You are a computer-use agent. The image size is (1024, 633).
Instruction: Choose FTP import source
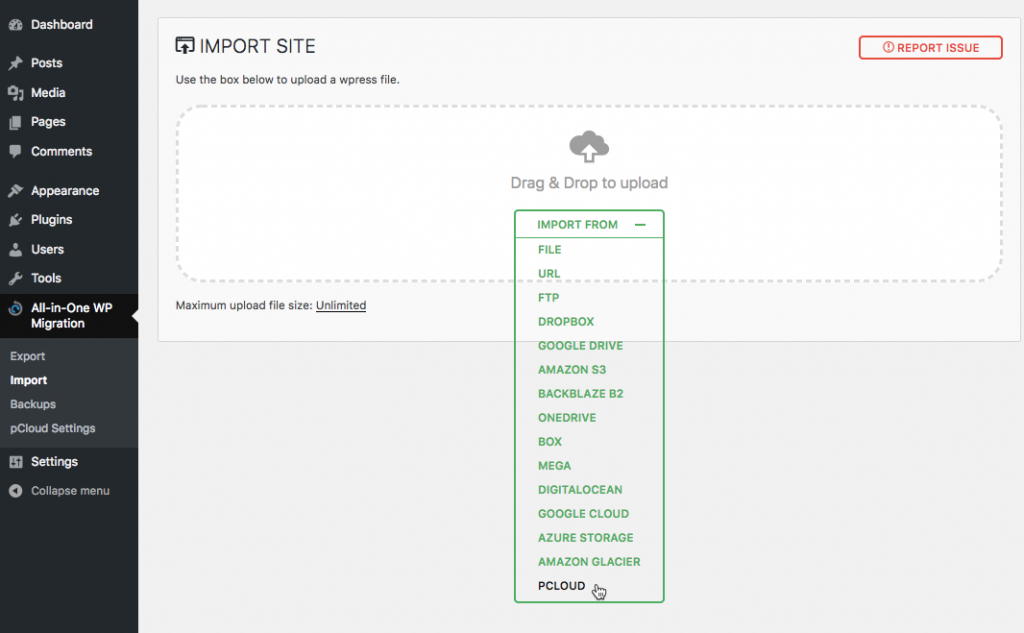coord(549,298)
